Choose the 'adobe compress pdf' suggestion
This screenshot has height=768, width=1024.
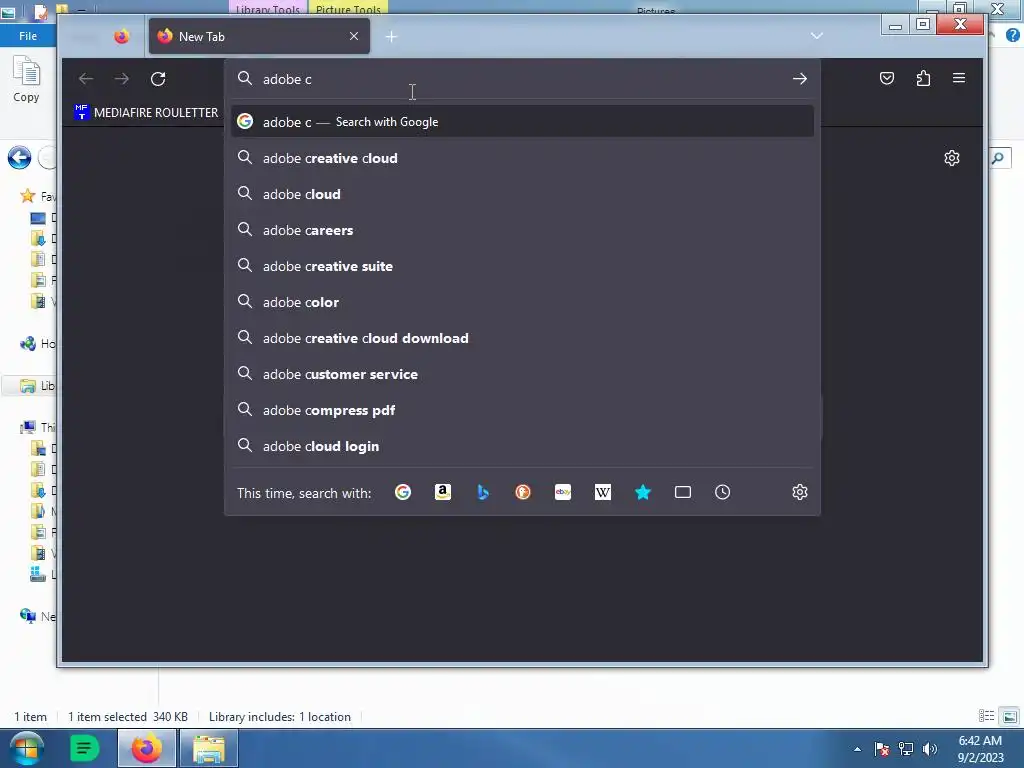pyautogui.click(x=522, y=410)
